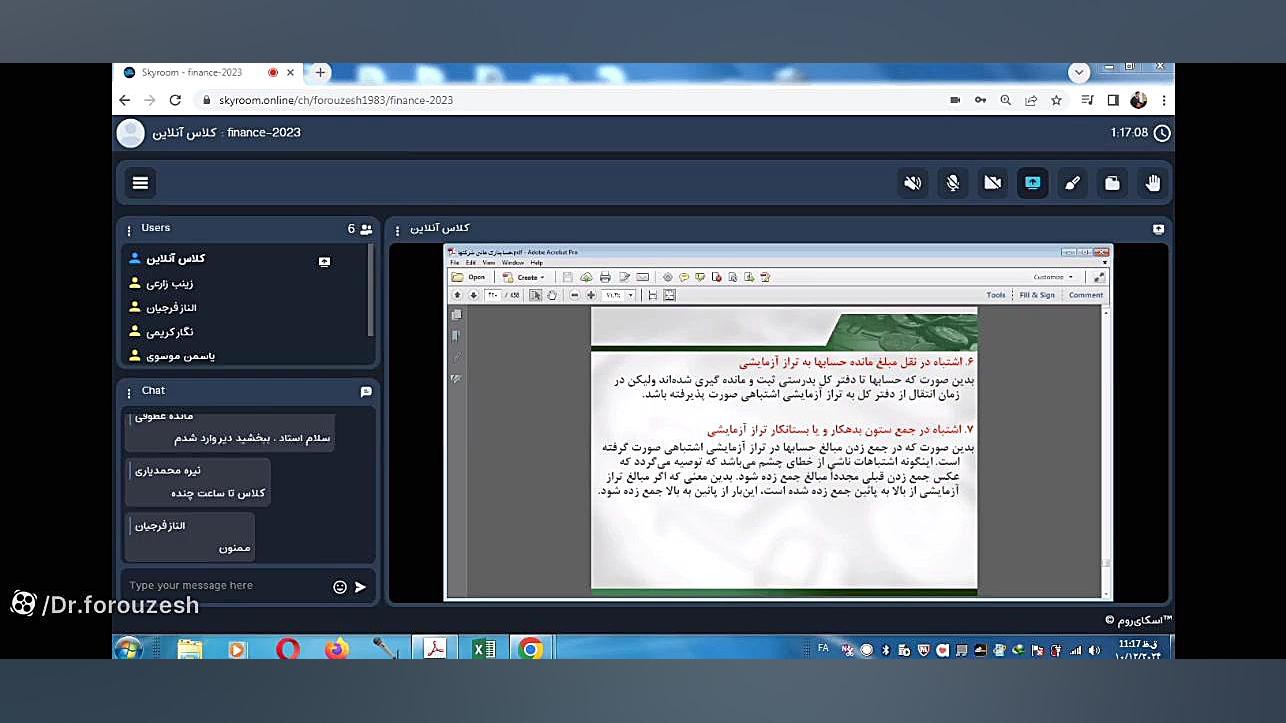Toggle screen sharing in Skyroom toolbar
Image resolution: width=1286 pixels, height=723 pixels.
click(1032, 183)
